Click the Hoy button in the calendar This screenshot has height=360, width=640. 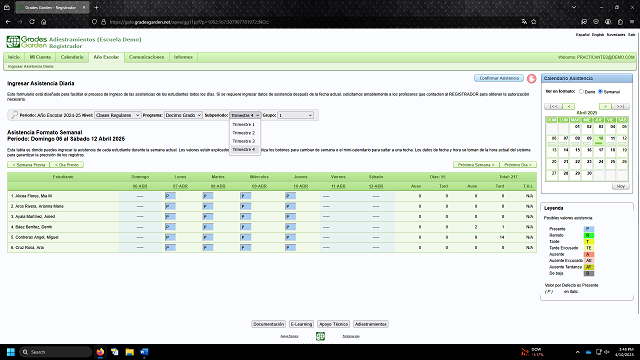(x=620, y=186)
